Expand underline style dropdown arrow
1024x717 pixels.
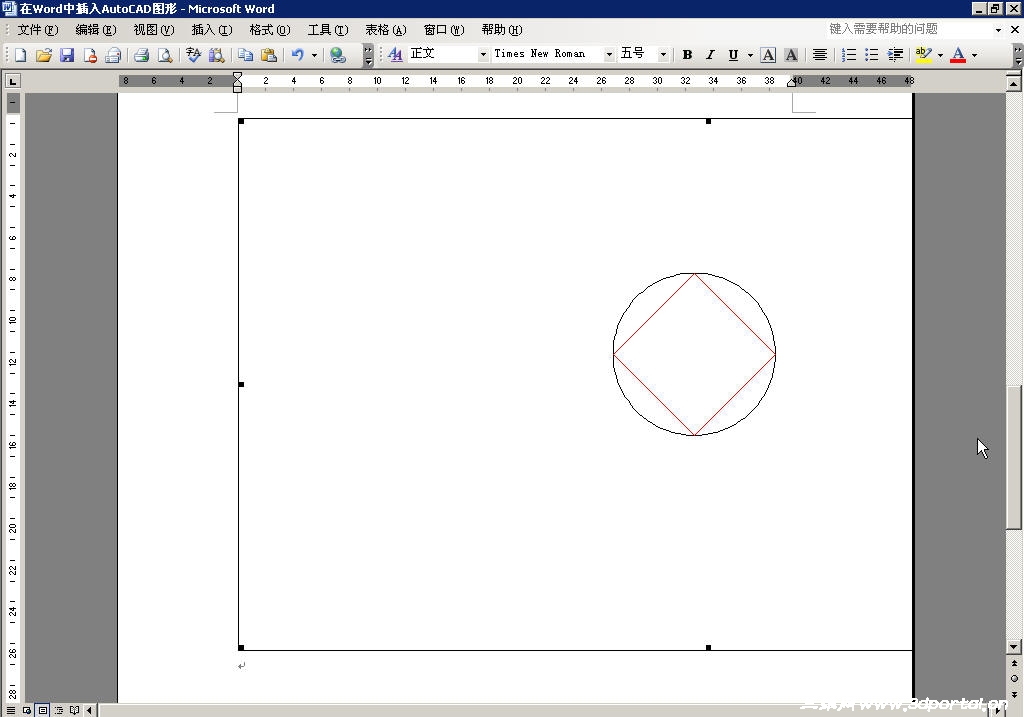pos(750,55)
